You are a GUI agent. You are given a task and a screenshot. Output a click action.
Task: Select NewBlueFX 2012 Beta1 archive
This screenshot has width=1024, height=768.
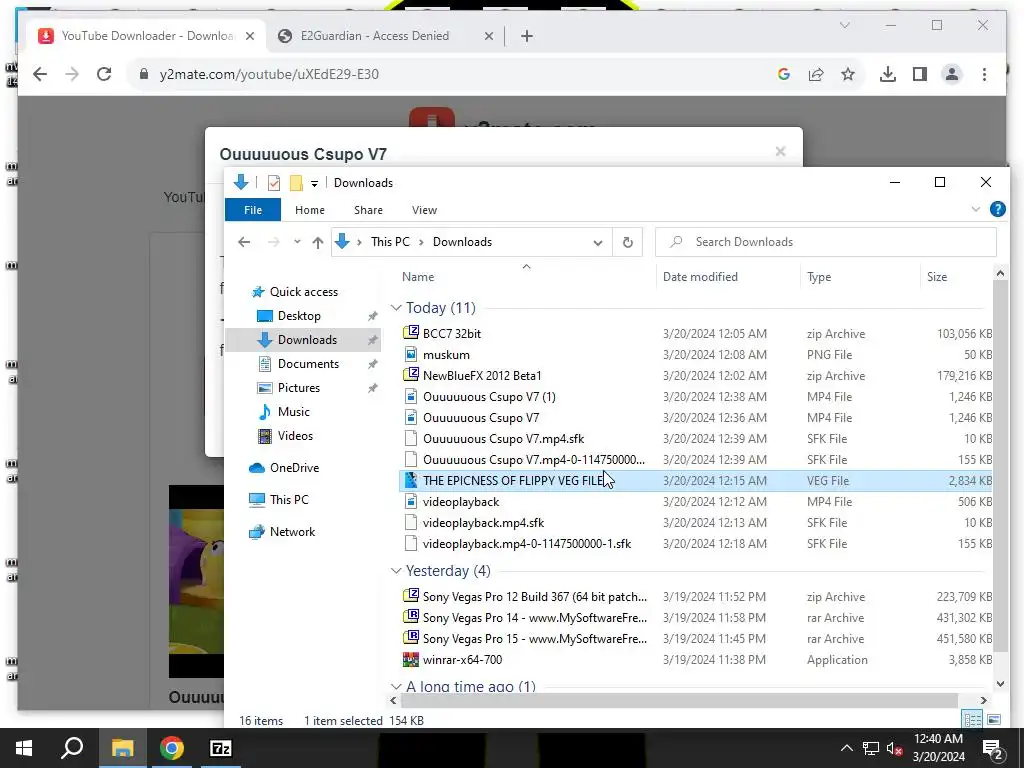[482, 376]
